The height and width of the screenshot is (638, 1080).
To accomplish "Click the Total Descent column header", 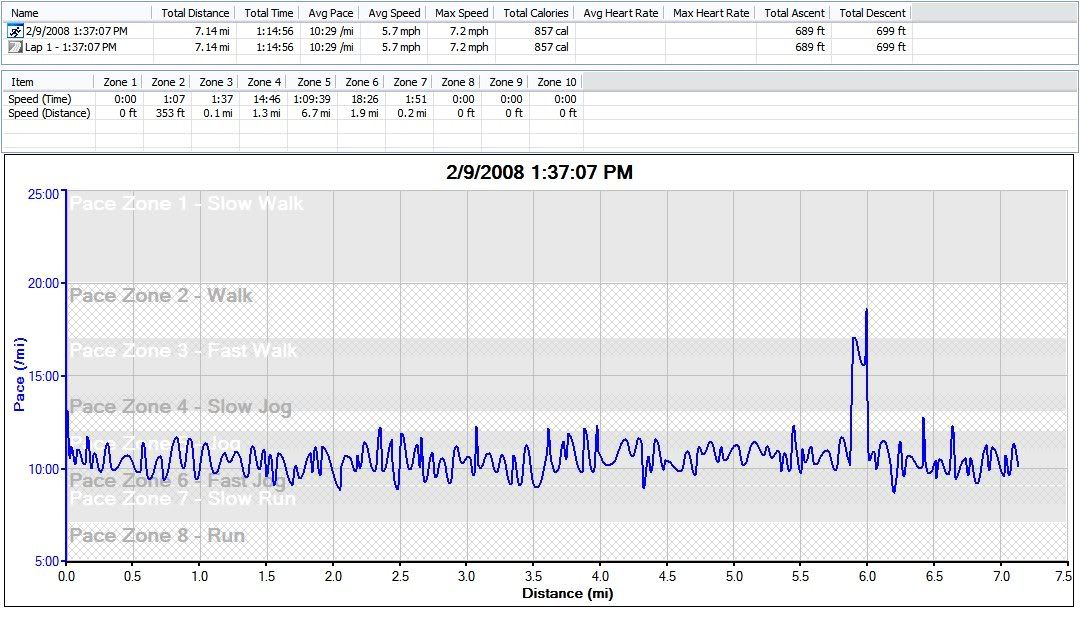I will (872, 13).
